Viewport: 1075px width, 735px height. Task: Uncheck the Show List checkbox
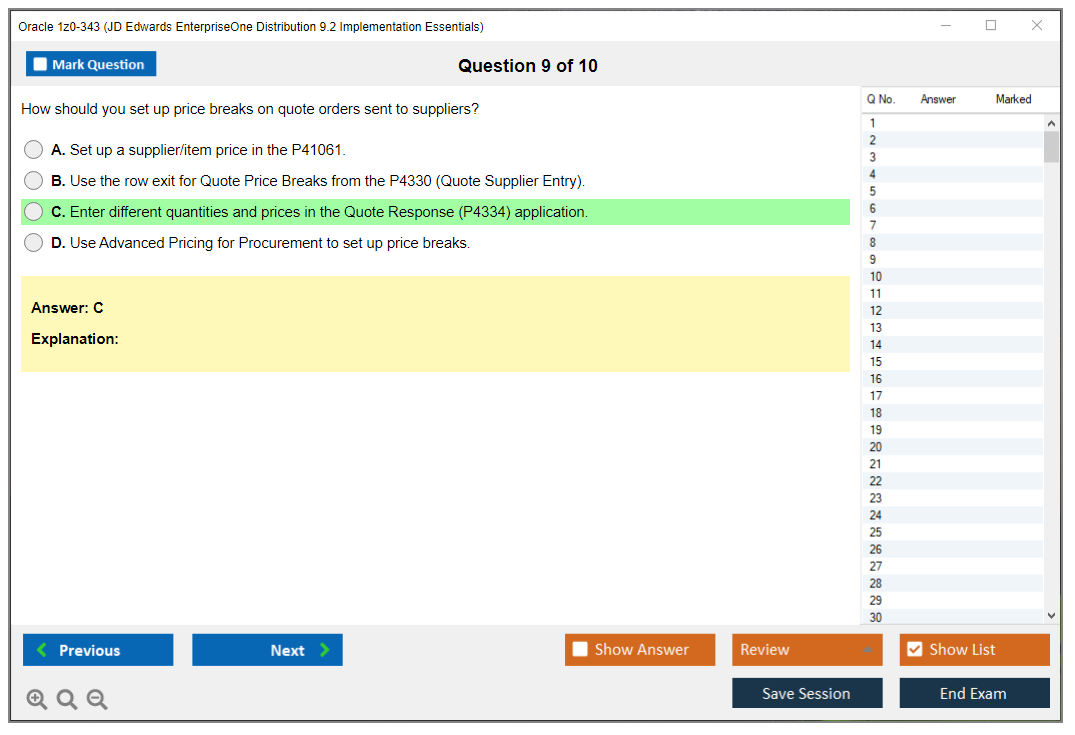(914, 650)
